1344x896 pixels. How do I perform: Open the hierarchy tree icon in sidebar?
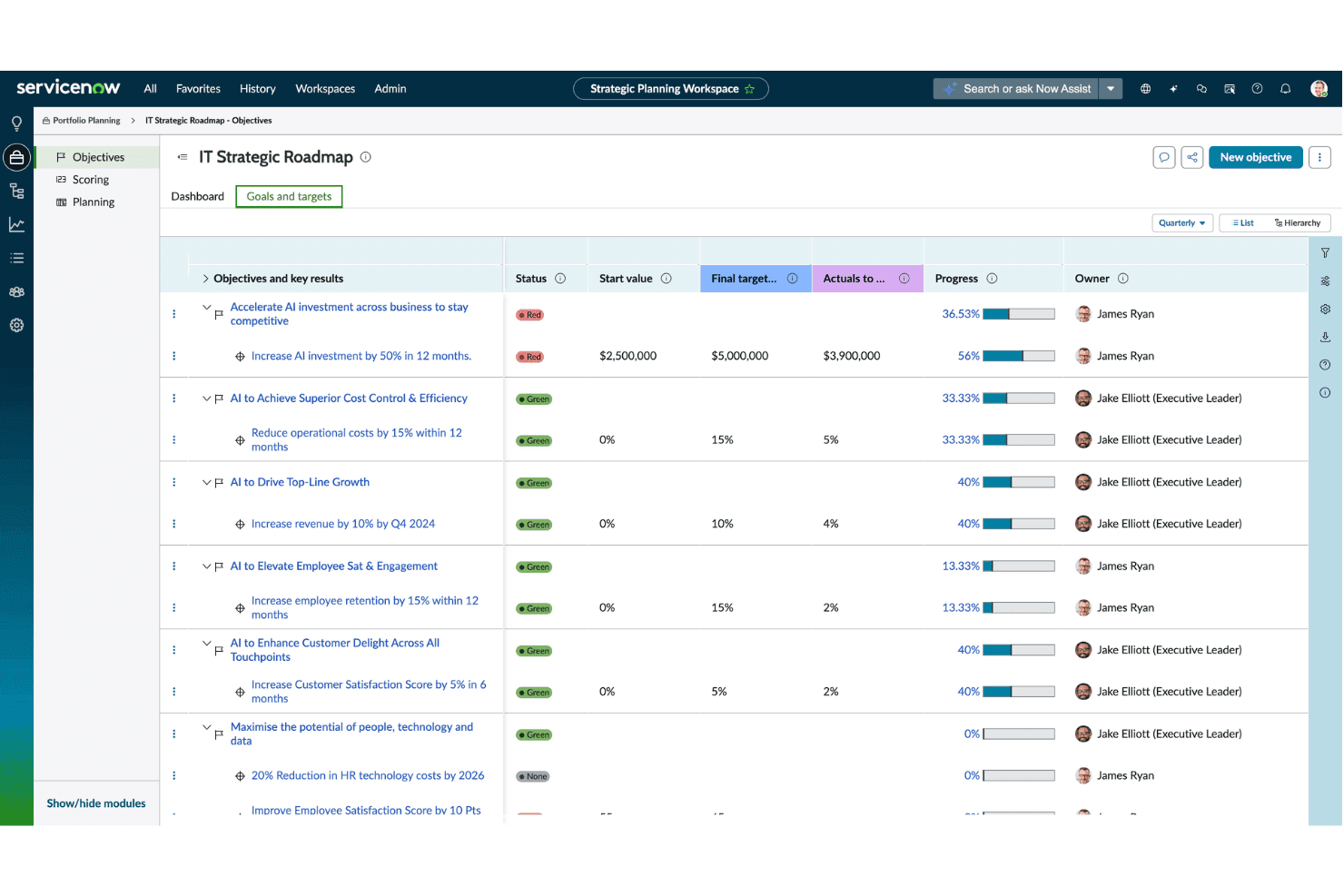pos(16,191)
